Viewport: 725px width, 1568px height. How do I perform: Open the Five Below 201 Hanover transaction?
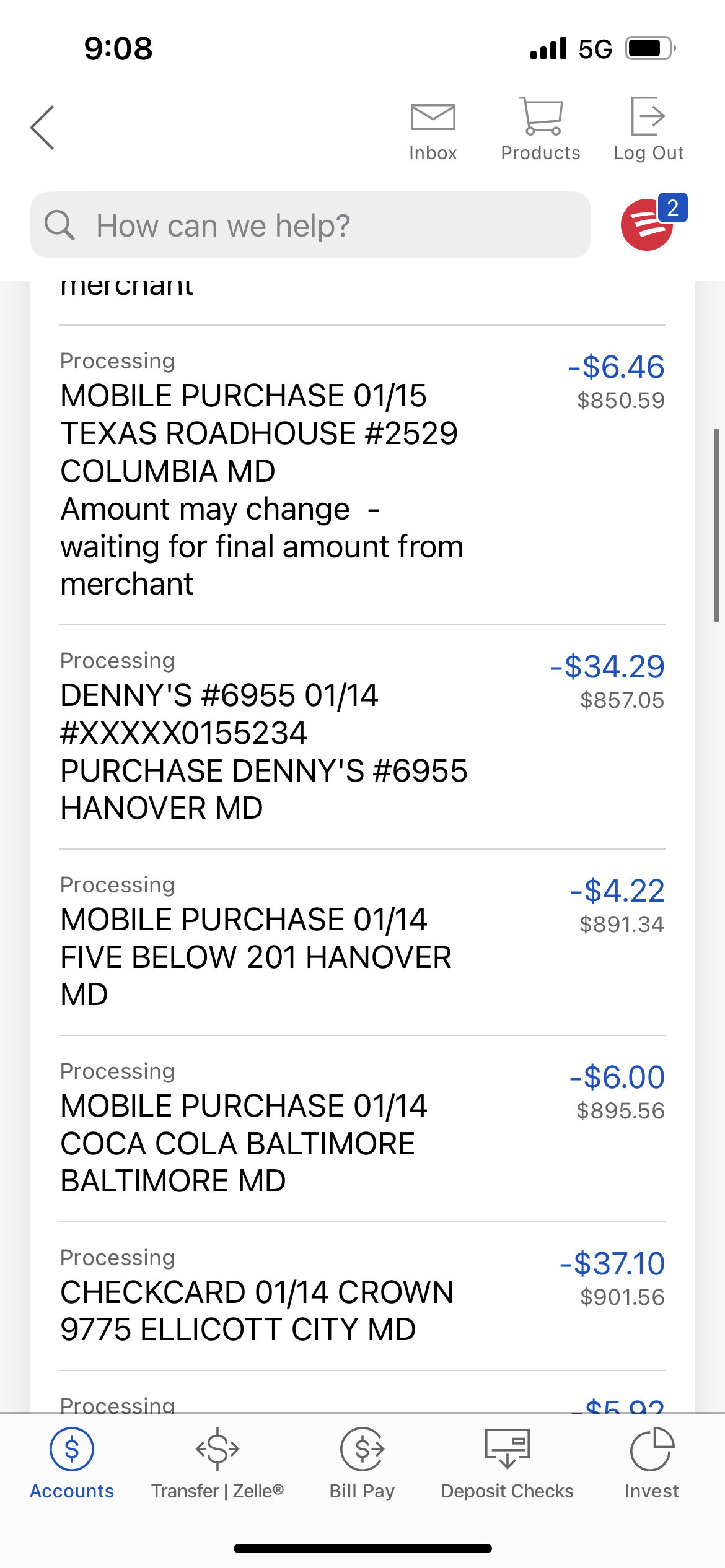(x=255, y=956)
